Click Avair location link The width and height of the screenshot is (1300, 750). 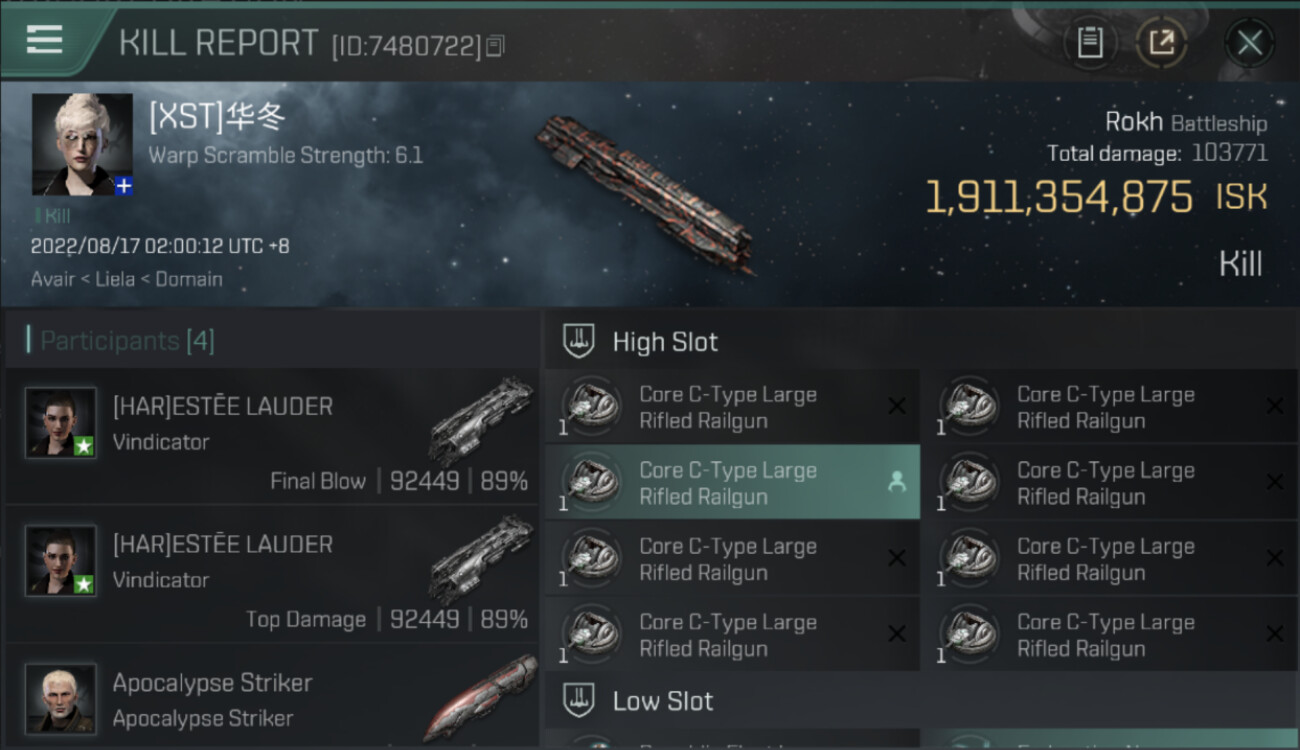pos(52,279)
